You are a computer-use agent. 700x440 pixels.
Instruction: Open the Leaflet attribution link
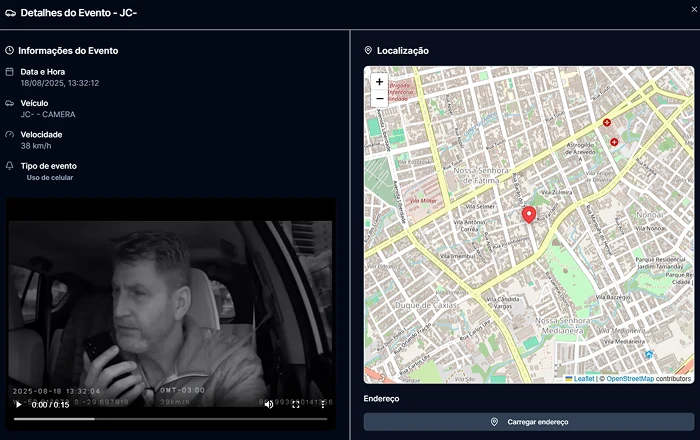(583, 379)
